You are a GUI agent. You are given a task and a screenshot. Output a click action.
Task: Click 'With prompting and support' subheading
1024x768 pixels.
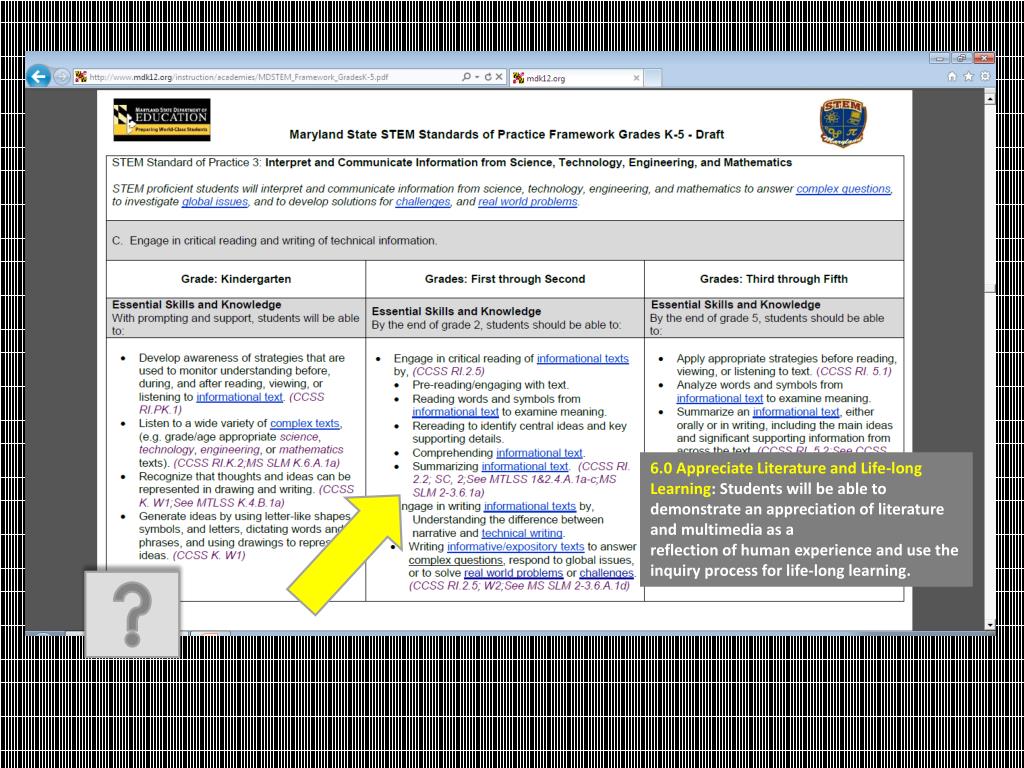pos(236,325)
